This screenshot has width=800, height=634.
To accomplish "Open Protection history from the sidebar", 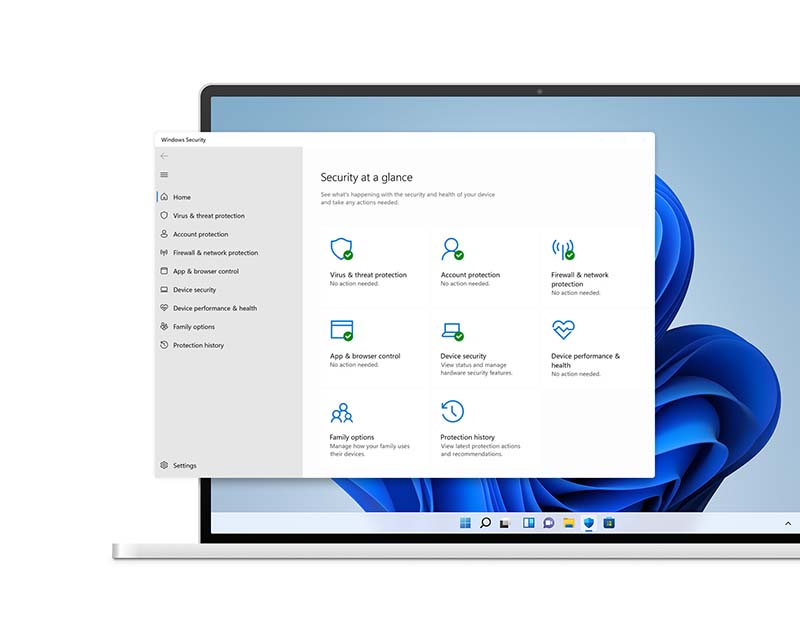I will (x=198, y=345).
